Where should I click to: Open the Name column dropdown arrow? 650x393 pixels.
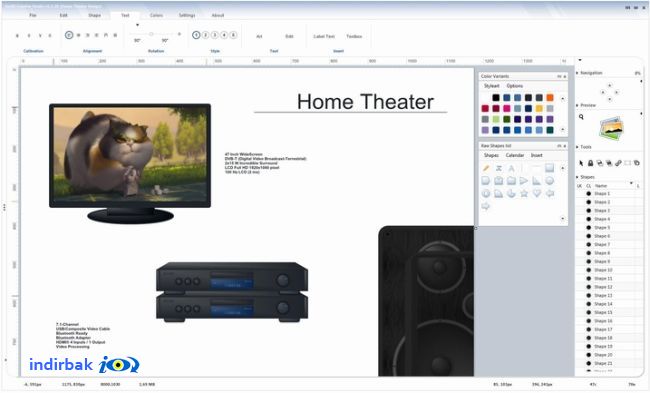(631, 183)
